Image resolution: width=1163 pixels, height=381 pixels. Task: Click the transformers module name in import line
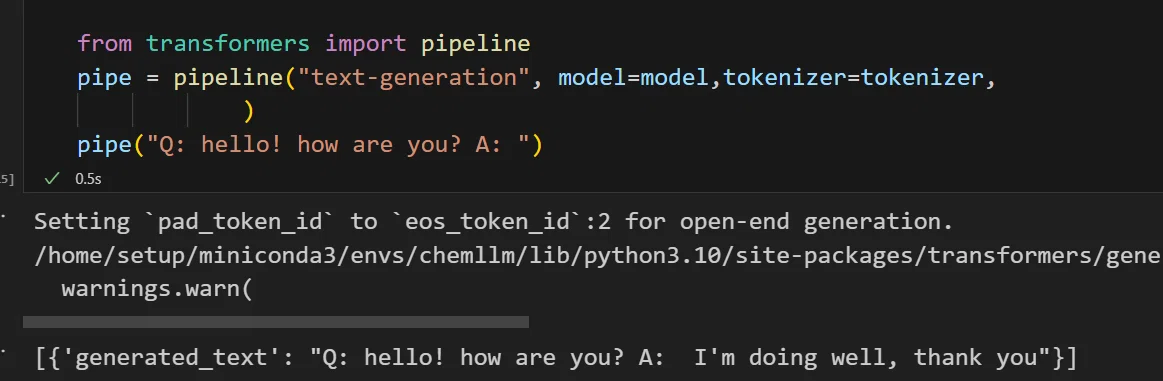point(228,44)
